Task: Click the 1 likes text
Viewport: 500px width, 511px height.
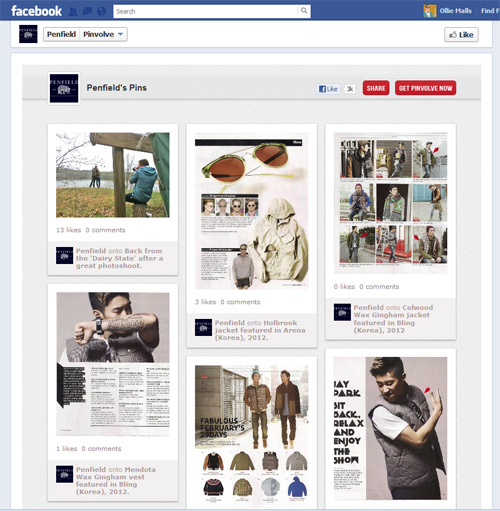Action: 67,449
